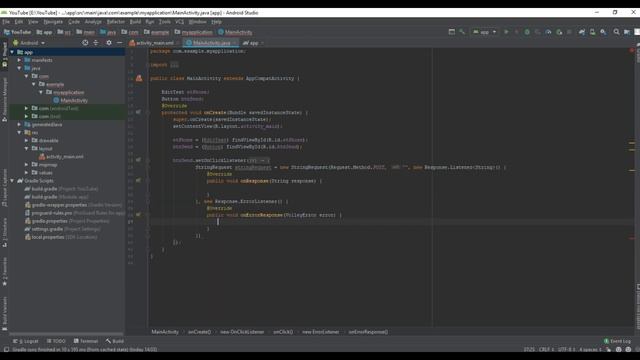The height and width of the screenshot is (360, 640).
Task: Switch to the app gradle editor tab
Action: coord(253,43)
